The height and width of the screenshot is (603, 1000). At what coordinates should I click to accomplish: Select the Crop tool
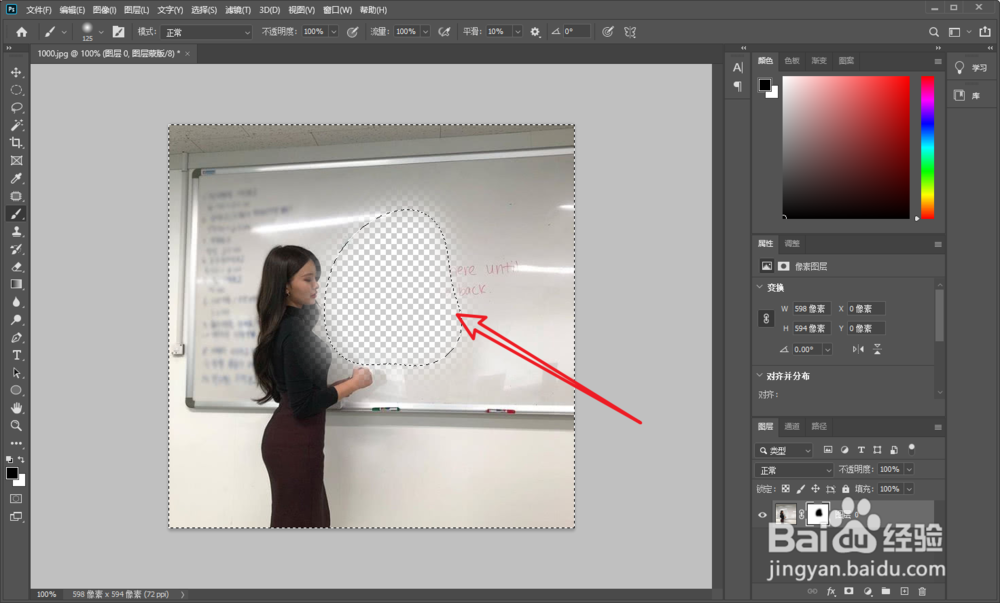click(x=17, y=143)
